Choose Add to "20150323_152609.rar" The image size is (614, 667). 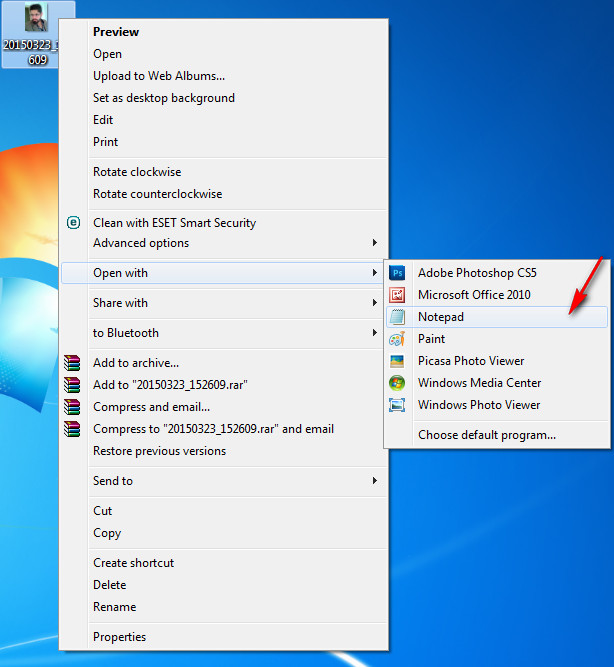(223, 385)
